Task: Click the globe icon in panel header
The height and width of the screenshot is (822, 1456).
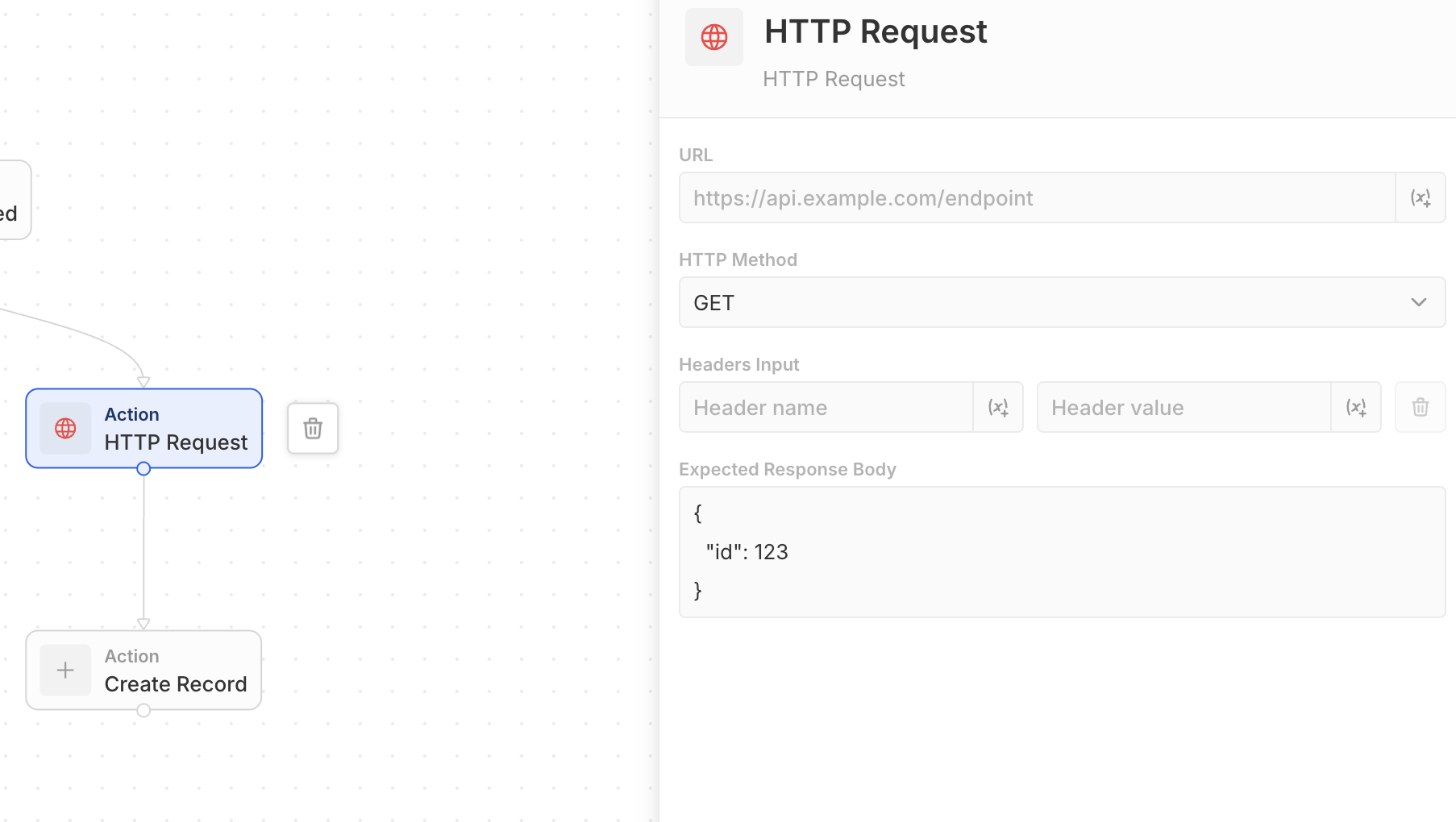Action: pos(713,37)
